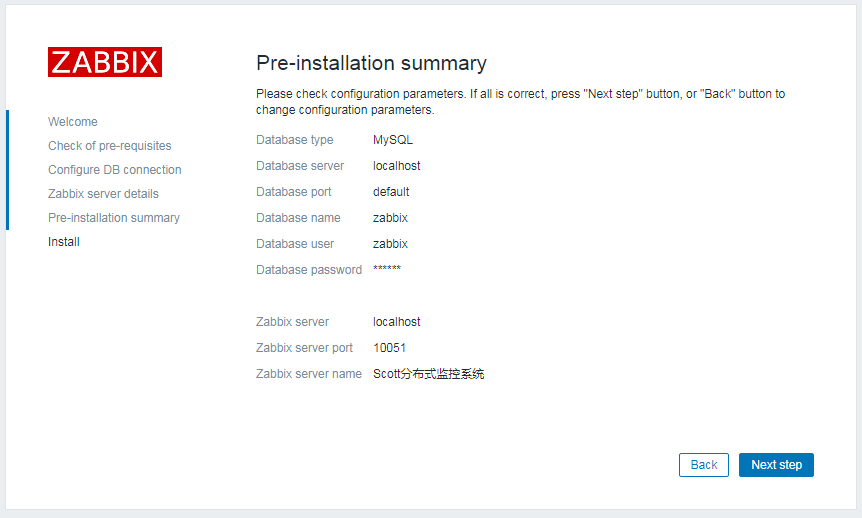Click the Database user zabbix value

pyautogui.click(x=390, y=244)
